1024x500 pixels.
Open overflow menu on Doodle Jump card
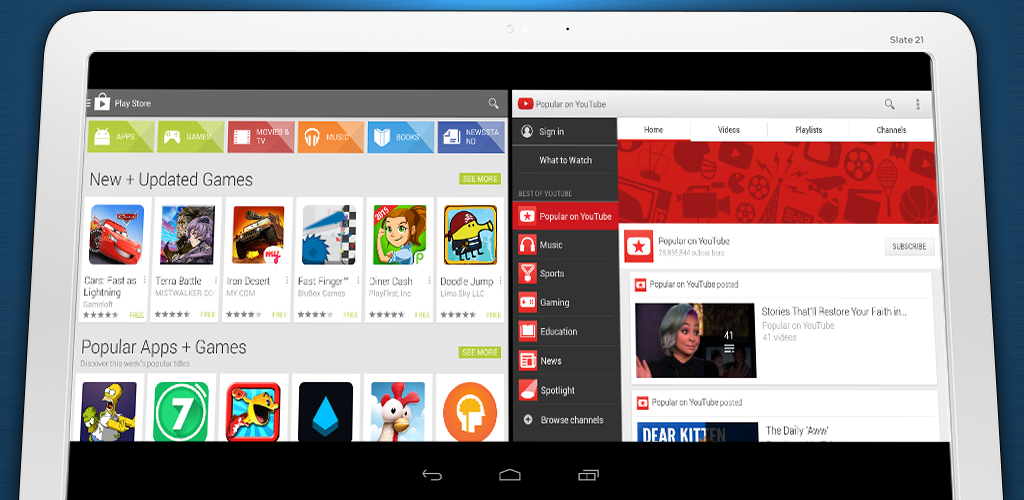[x=500, y=281]
